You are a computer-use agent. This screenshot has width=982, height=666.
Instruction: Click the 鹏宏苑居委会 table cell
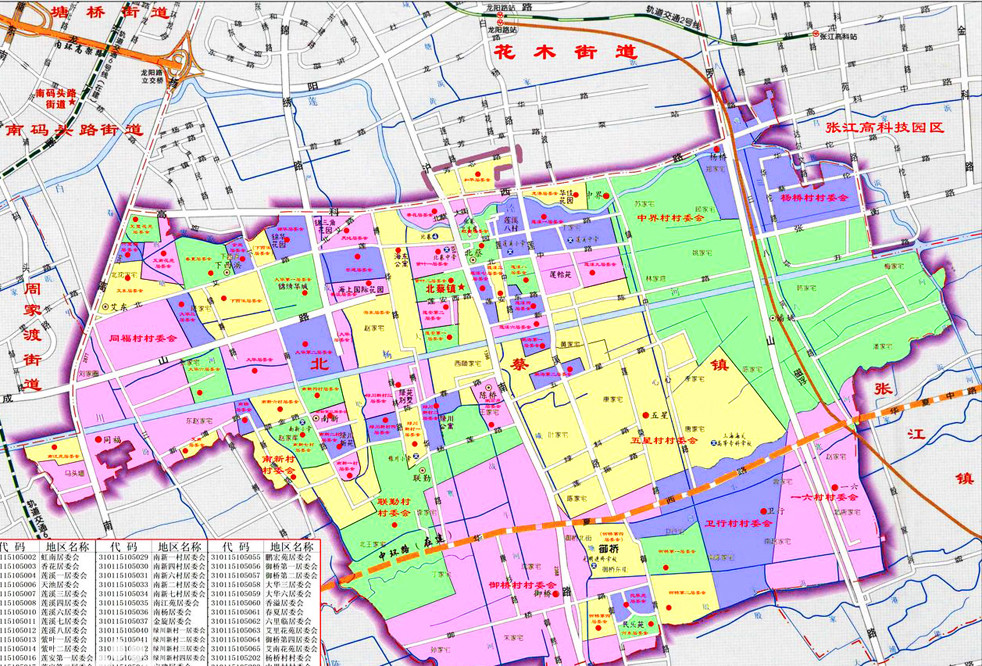tap(289, 557)
